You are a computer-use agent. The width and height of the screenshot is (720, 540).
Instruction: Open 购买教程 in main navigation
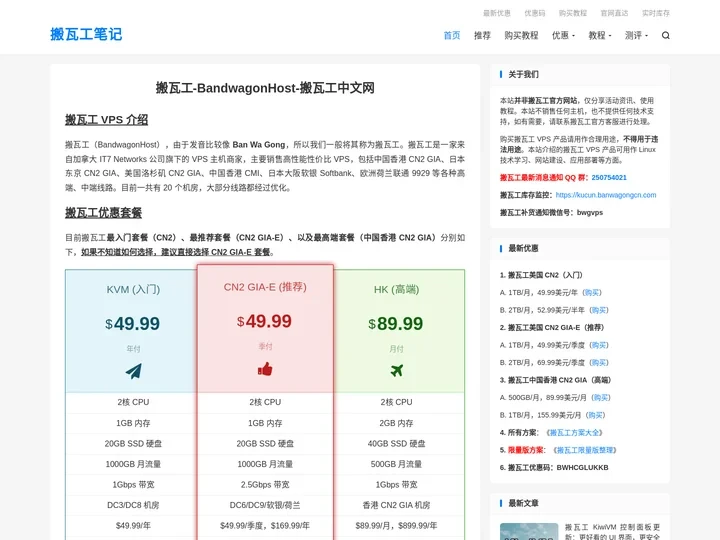click(x=521, y=35)
